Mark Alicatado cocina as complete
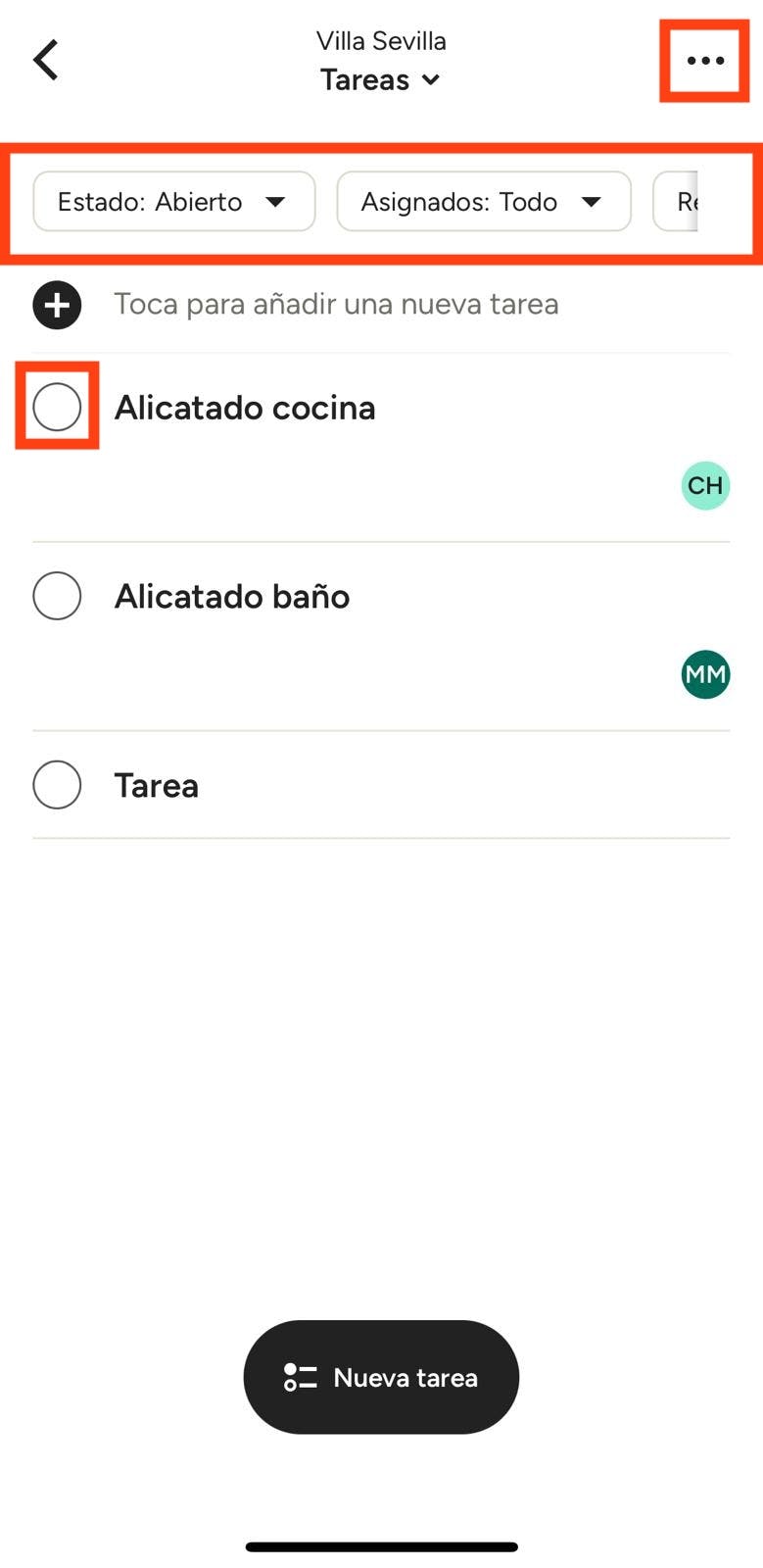Image resolution: width=763 pixels, height=1568 pixels. [x=57, y=407]
